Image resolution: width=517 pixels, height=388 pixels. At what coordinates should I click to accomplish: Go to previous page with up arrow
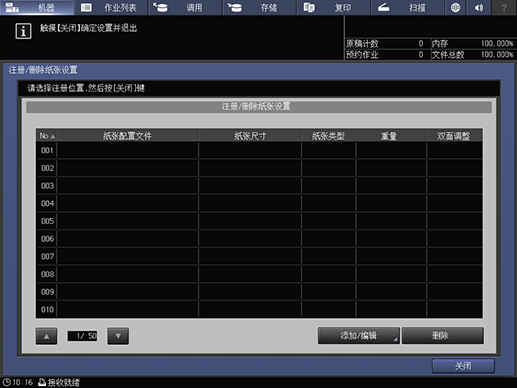tap(46, 336)
